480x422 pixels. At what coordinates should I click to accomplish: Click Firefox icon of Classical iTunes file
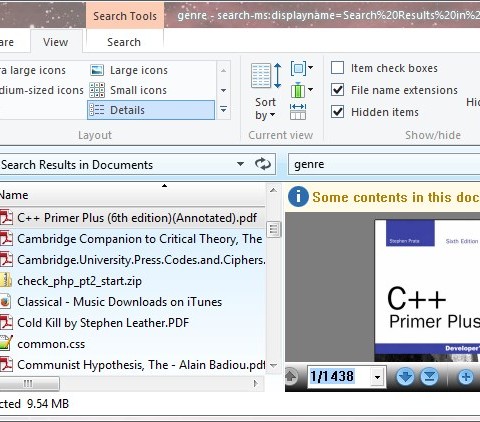[5, 302]
